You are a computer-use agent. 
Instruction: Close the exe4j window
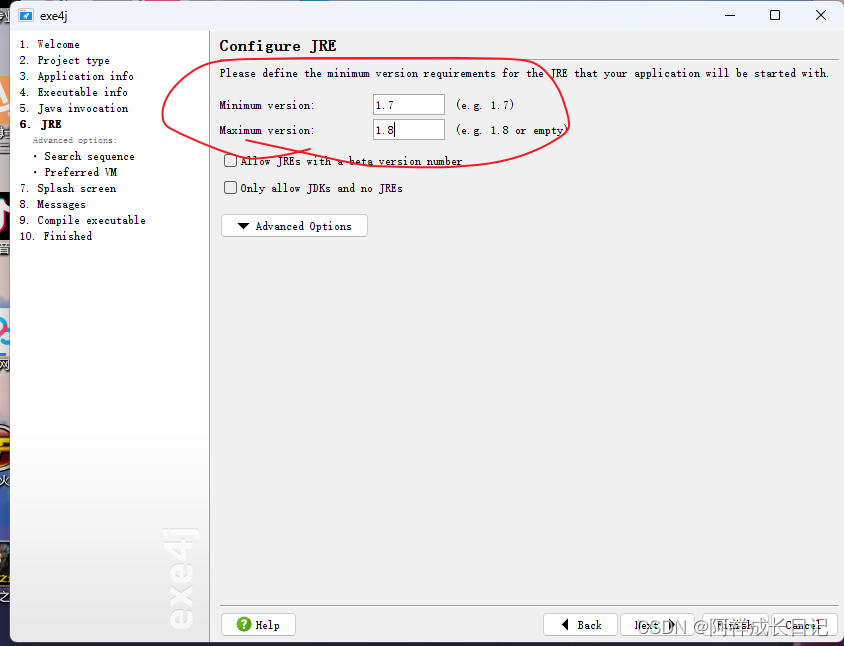[820, 15]
